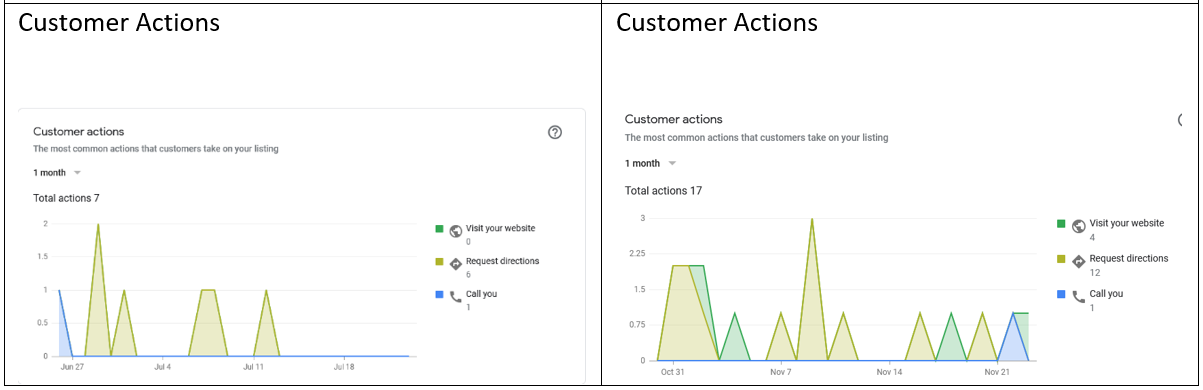Open the 1 month dropdown in right card
The width and height of the screenshot is (1203, 390).
click(650, 163)
